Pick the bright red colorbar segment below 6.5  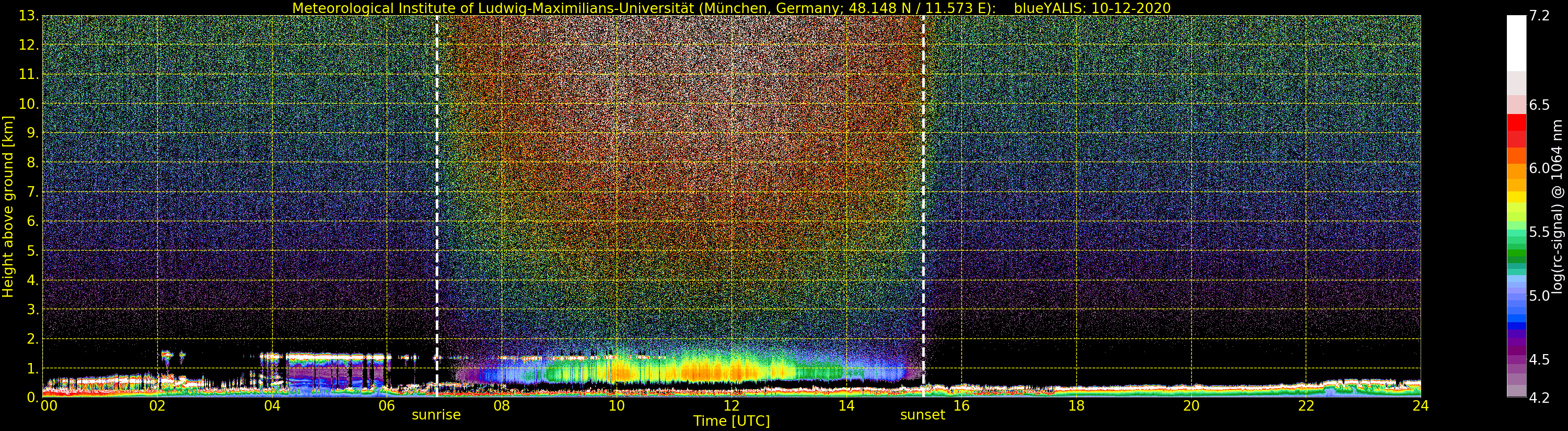click(x=1516, y=122)
